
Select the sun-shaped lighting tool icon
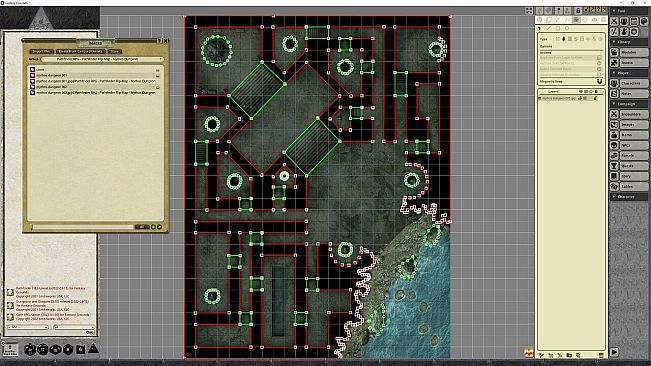pos(585,20)
